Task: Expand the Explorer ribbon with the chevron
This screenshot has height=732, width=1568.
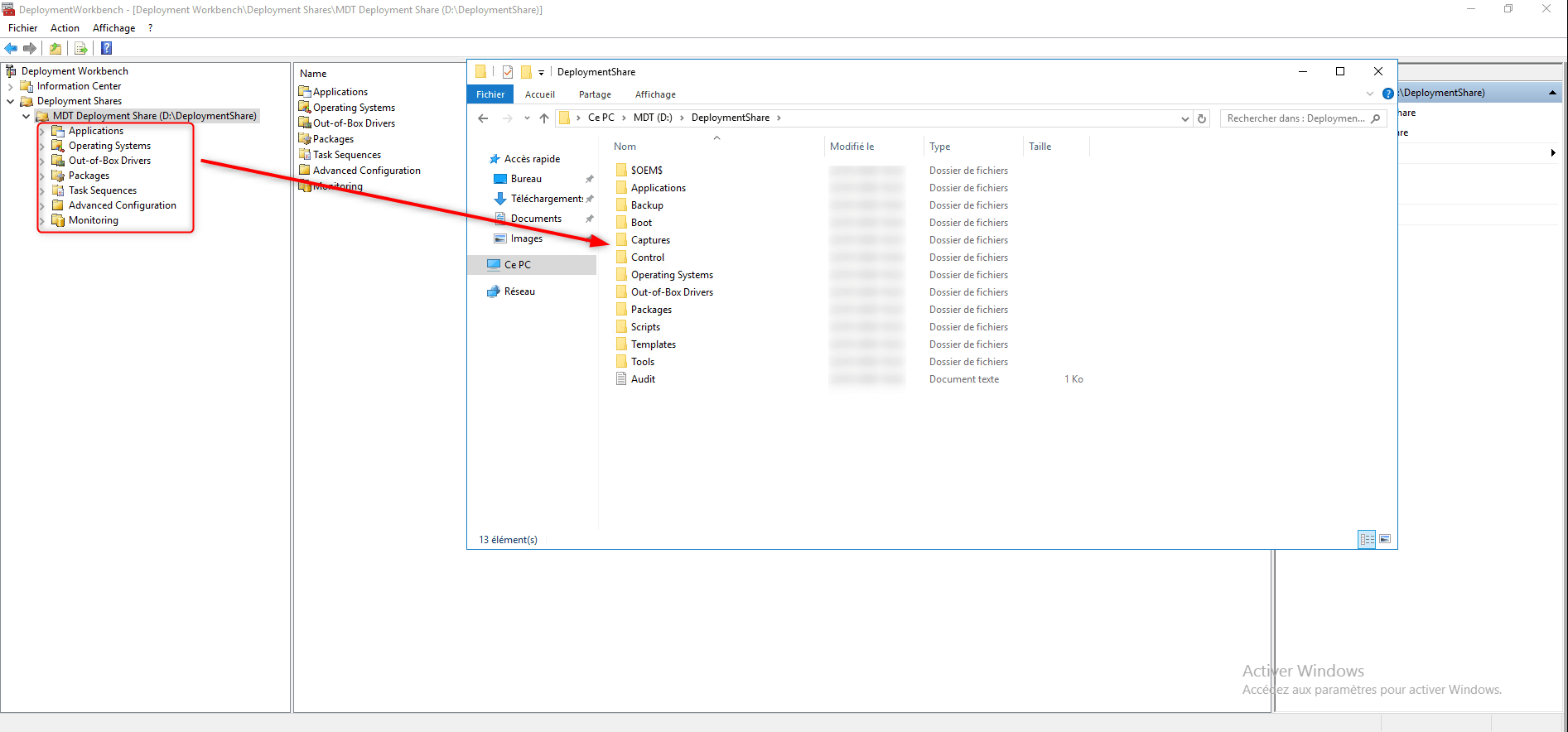Action: pyautogui.click(x=1370, y=94)
